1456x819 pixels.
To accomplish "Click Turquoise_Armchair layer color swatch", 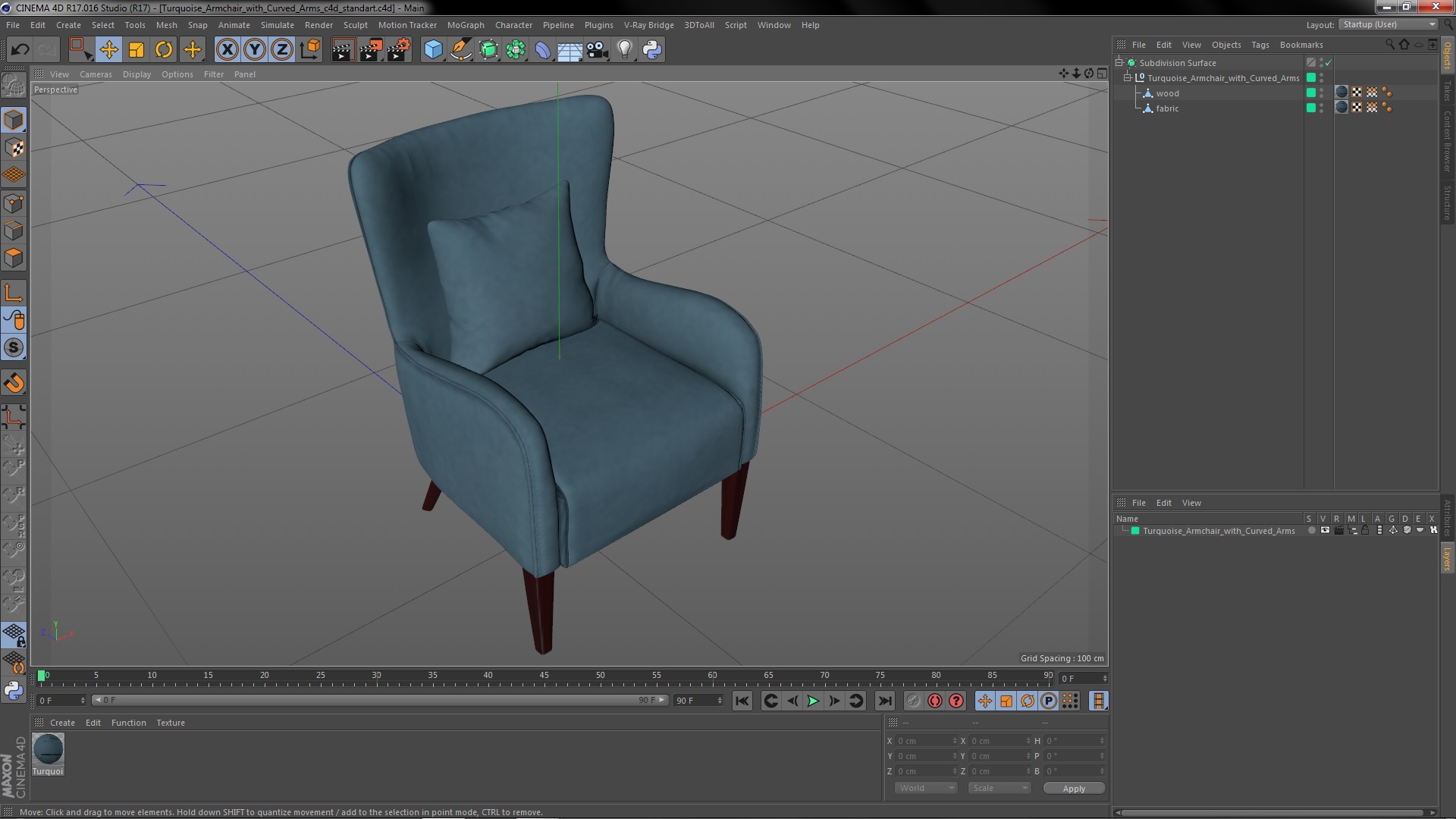I will click(x=1135, y=531).
